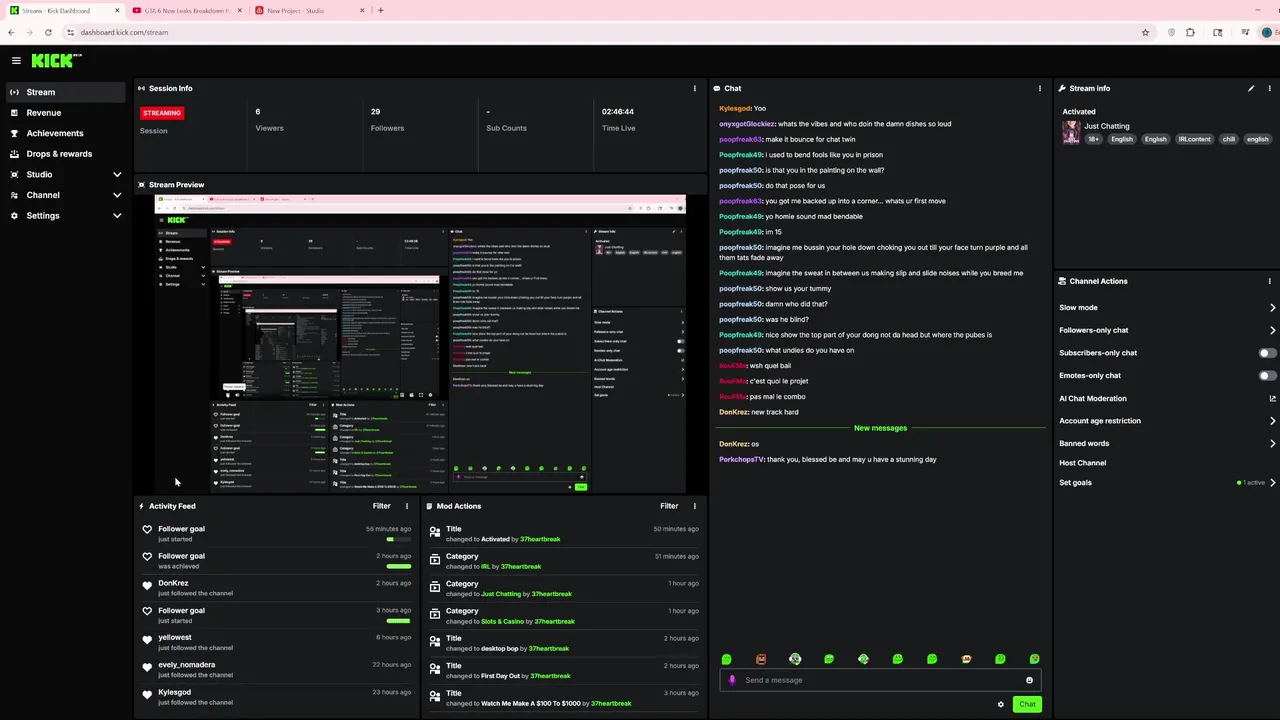Click evely_nomadera follow entry
Image resolution: width=1280 pixels, height=720 pixels.
pyautogui.click(x=277, y=670)
